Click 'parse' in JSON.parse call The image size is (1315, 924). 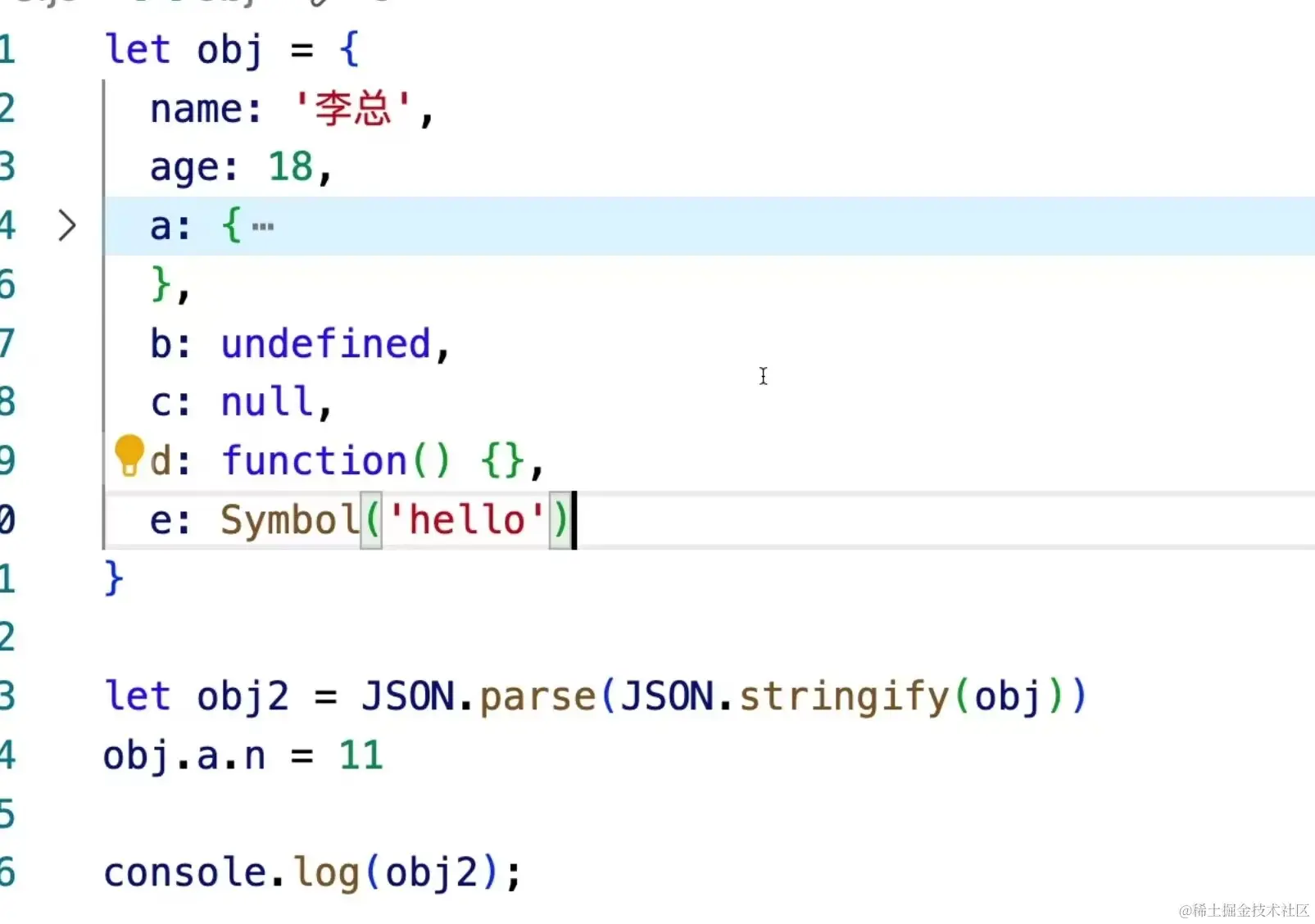538,696
